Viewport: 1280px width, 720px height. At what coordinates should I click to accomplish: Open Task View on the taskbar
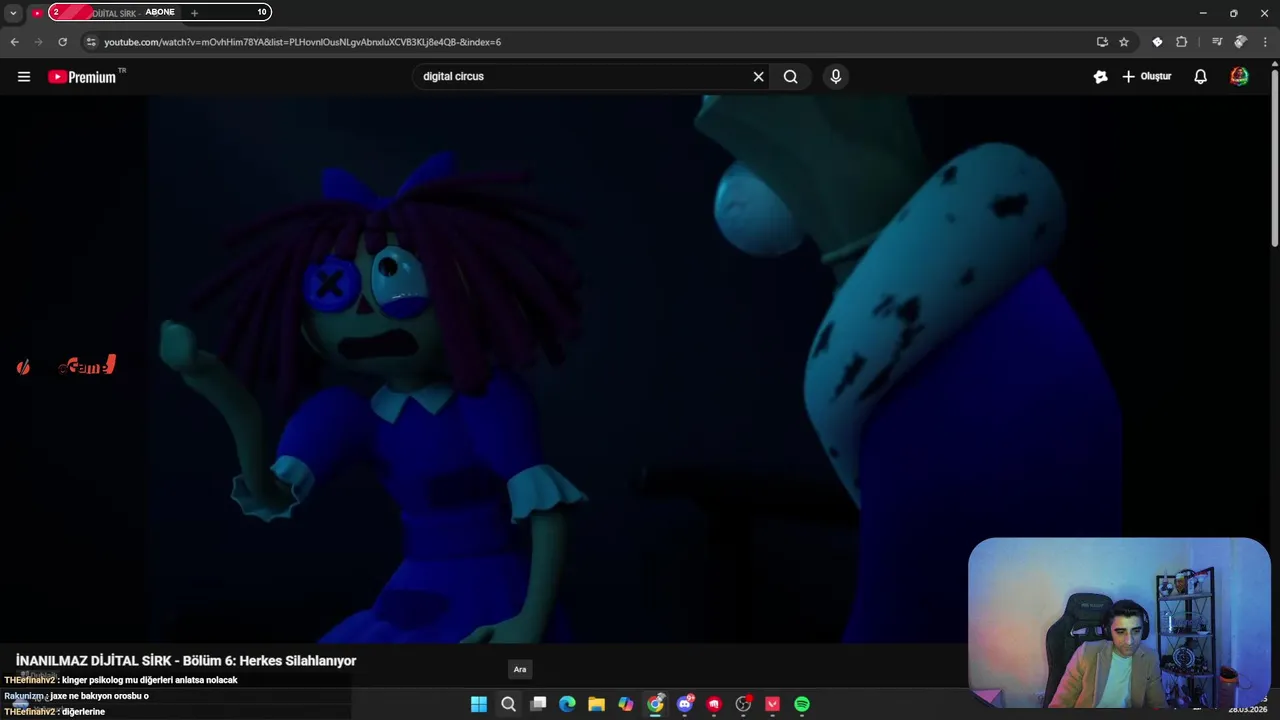click(538, 704)
